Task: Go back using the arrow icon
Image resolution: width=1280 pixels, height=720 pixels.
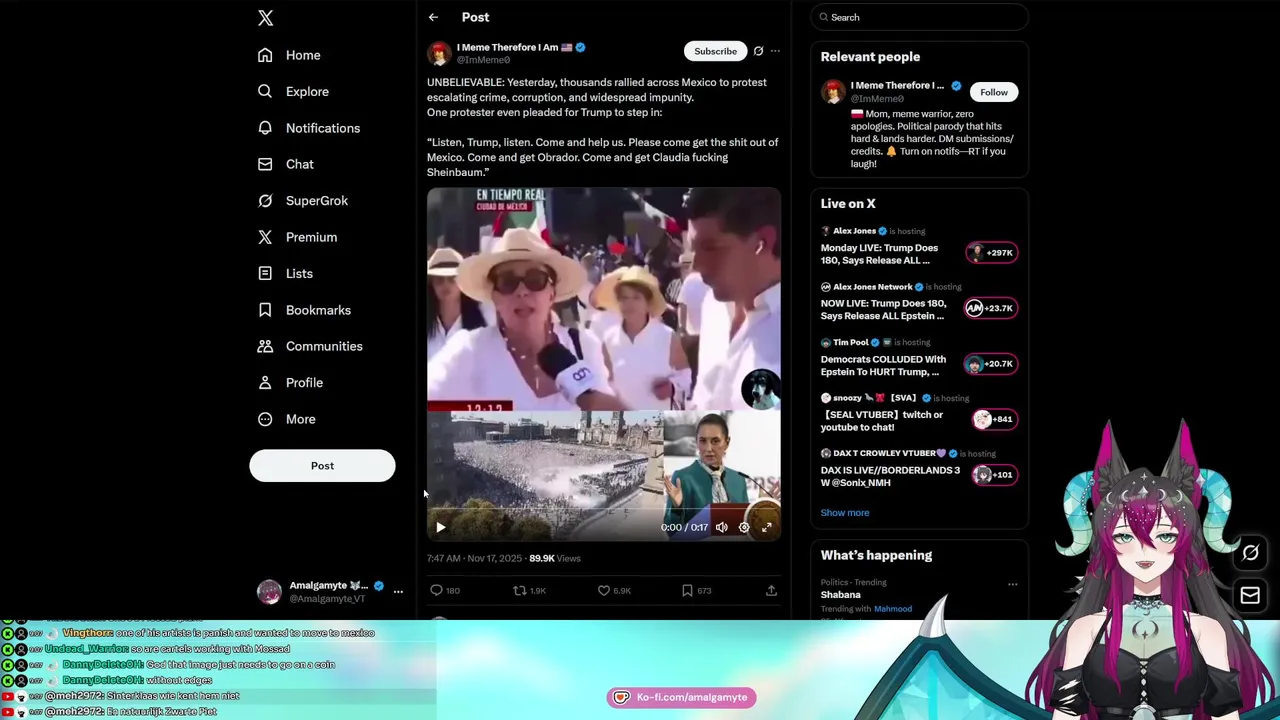Action: 433,17
